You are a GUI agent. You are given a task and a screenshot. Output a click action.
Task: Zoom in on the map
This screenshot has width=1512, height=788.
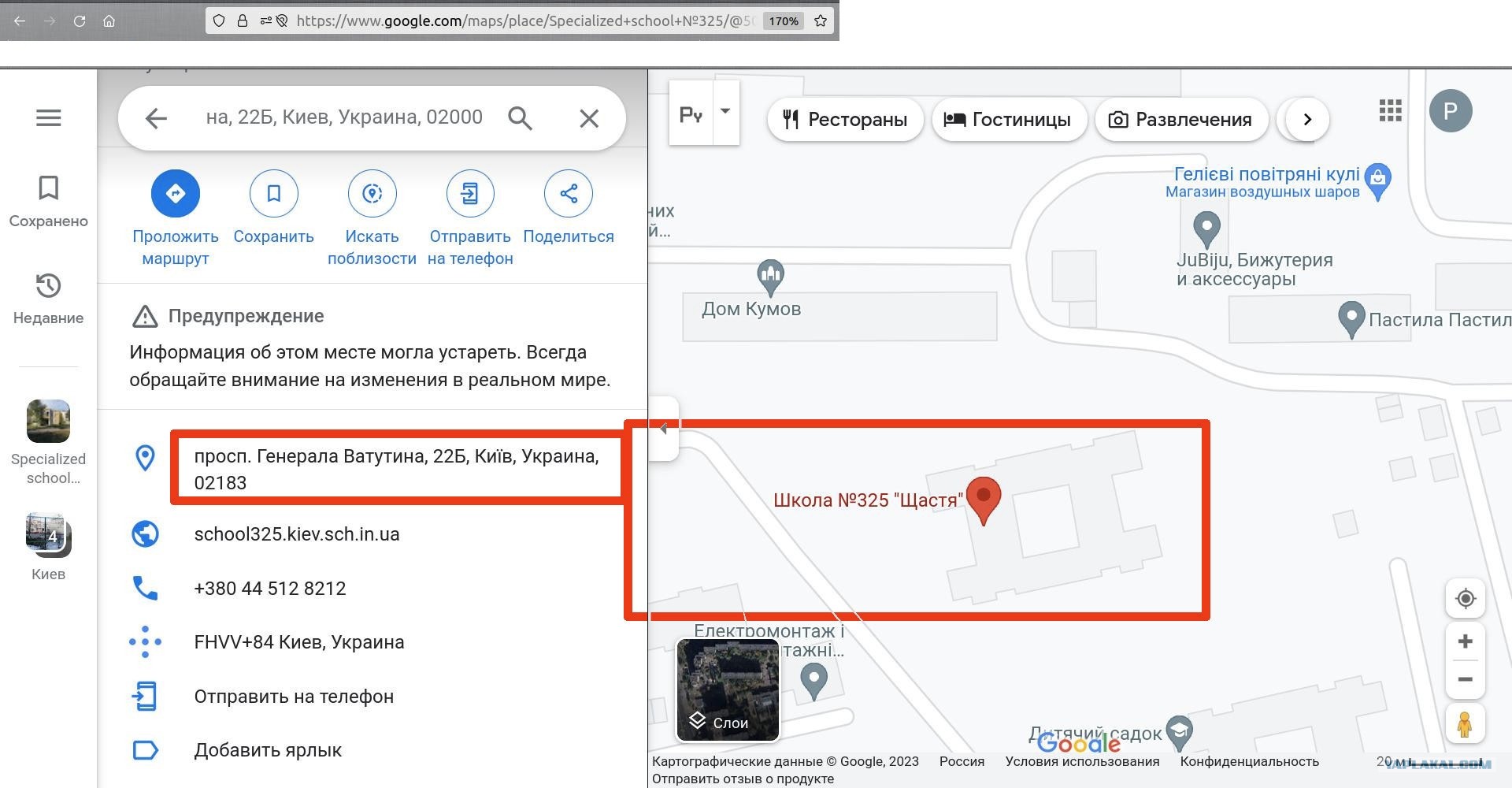(1466, 641)
